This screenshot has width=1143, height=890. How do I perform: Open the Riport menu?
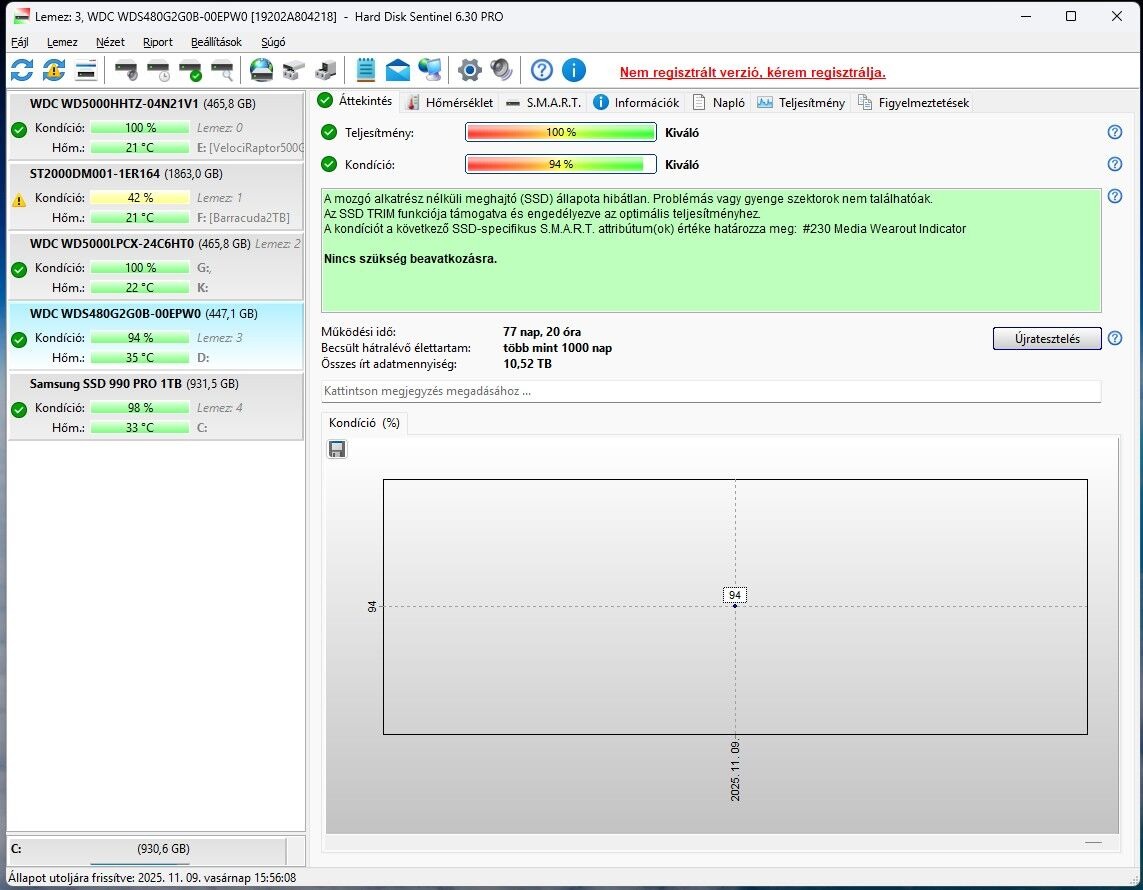(x=157, y=42)
